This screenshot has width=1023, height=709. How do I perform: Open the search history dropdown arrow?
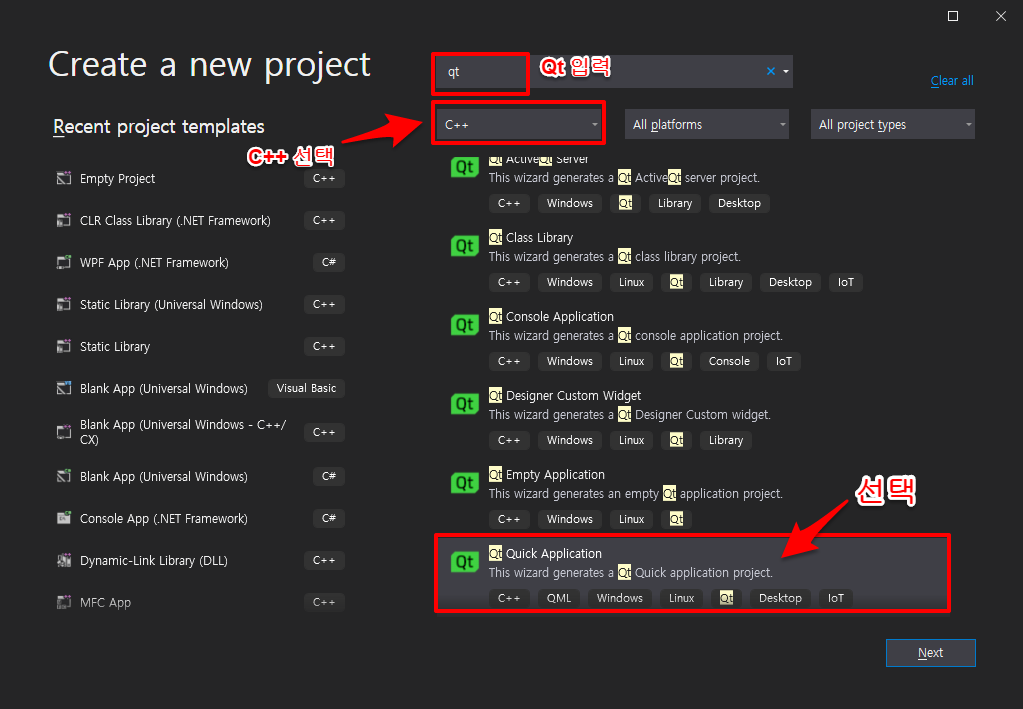(786, 71)
